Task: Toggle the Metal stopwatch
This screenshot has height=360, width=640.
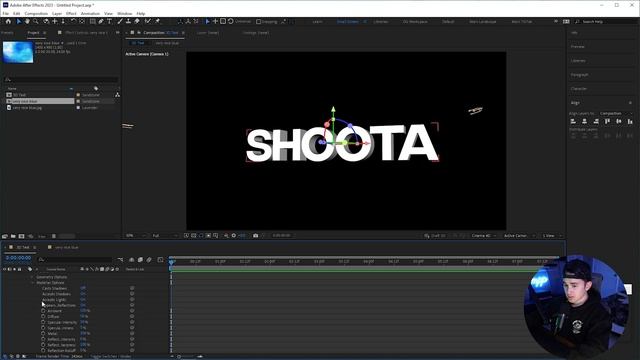Action: pos(43,333)
